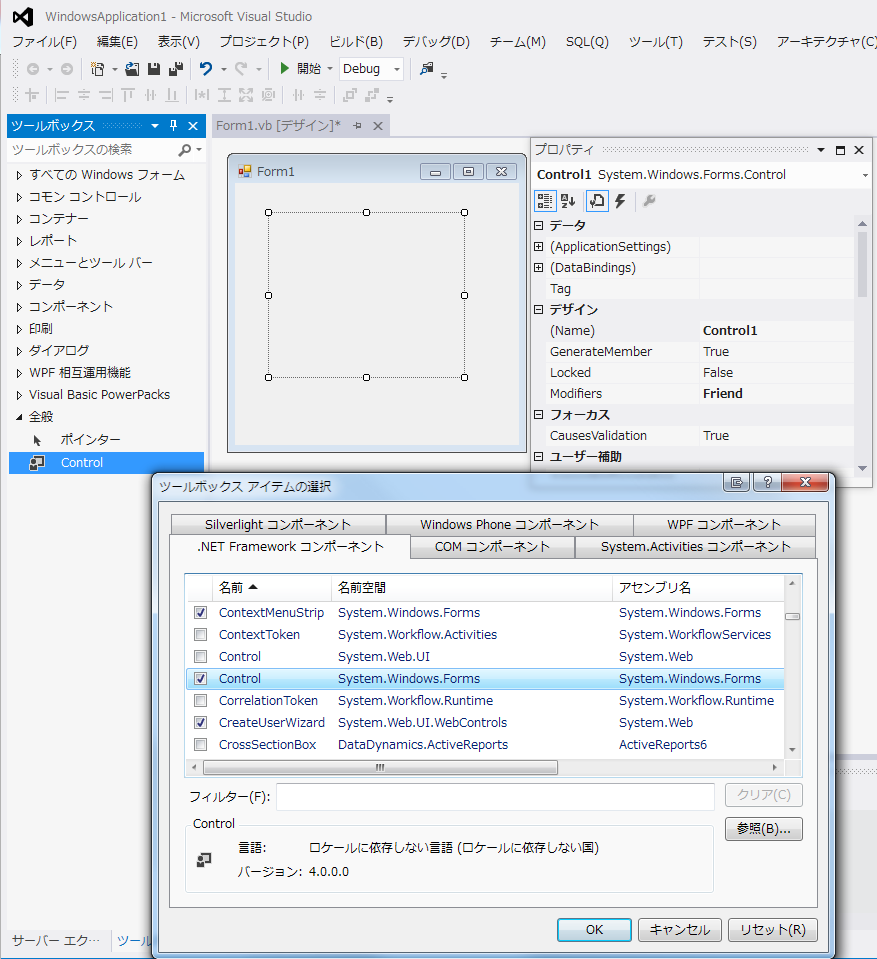Select the Control item in Toolbox

point(106,463)
